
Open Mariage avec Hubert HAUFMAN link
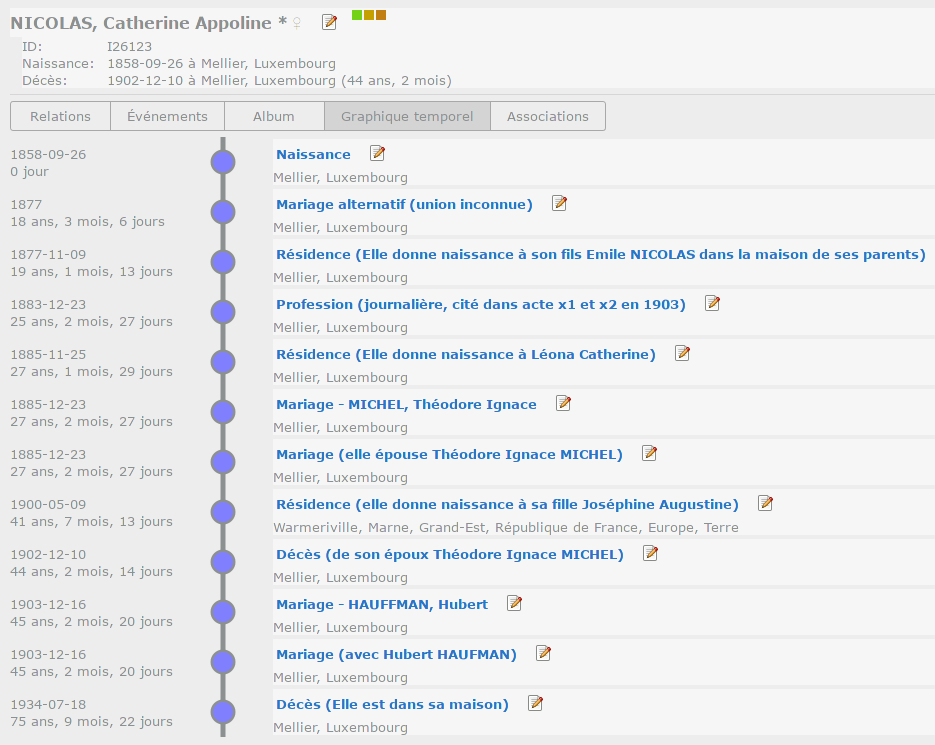click(x=396, y=654)
